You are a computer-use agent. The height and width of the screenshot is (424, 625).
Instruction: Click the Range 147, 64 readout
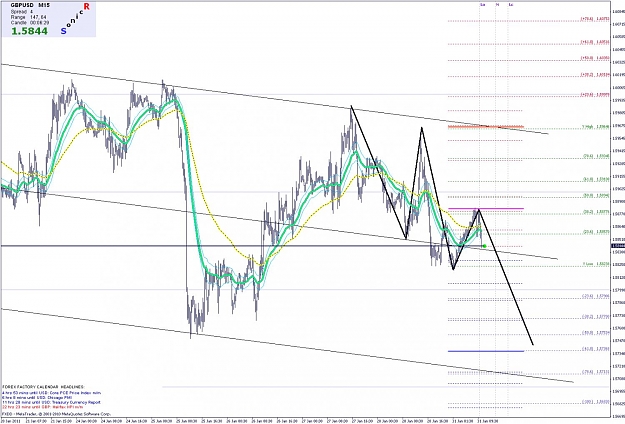coord(28,17)
